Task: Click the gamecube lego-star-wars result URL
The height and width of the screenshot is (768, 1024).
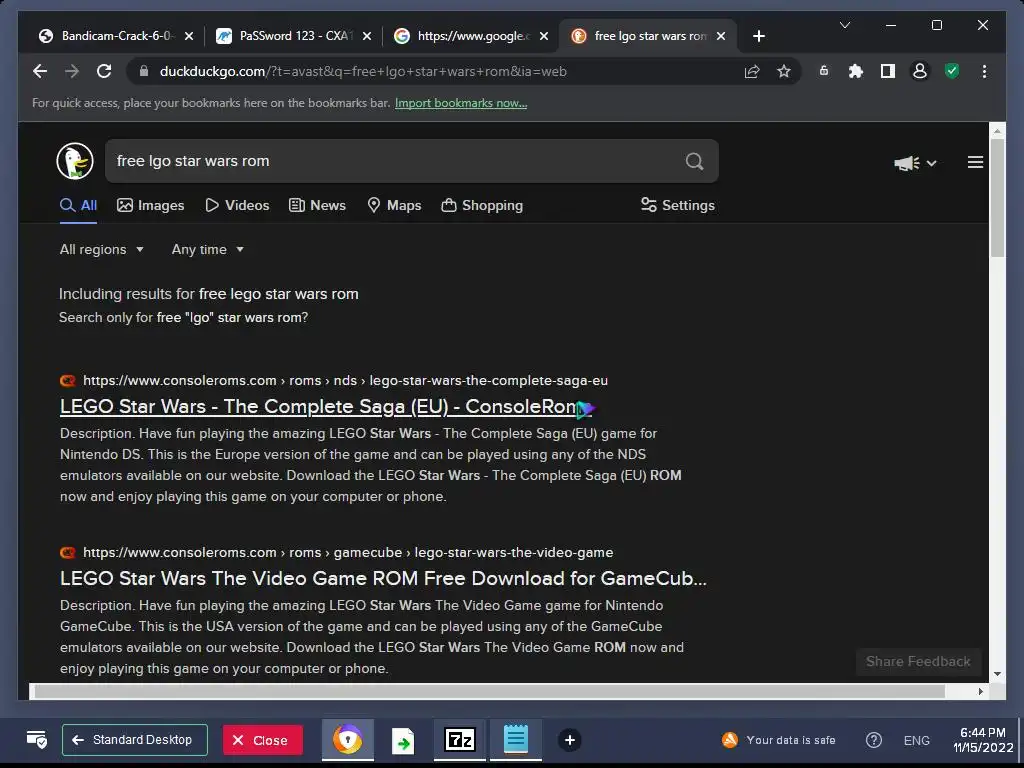Action: pyautogui.click(x=348, y=552)
